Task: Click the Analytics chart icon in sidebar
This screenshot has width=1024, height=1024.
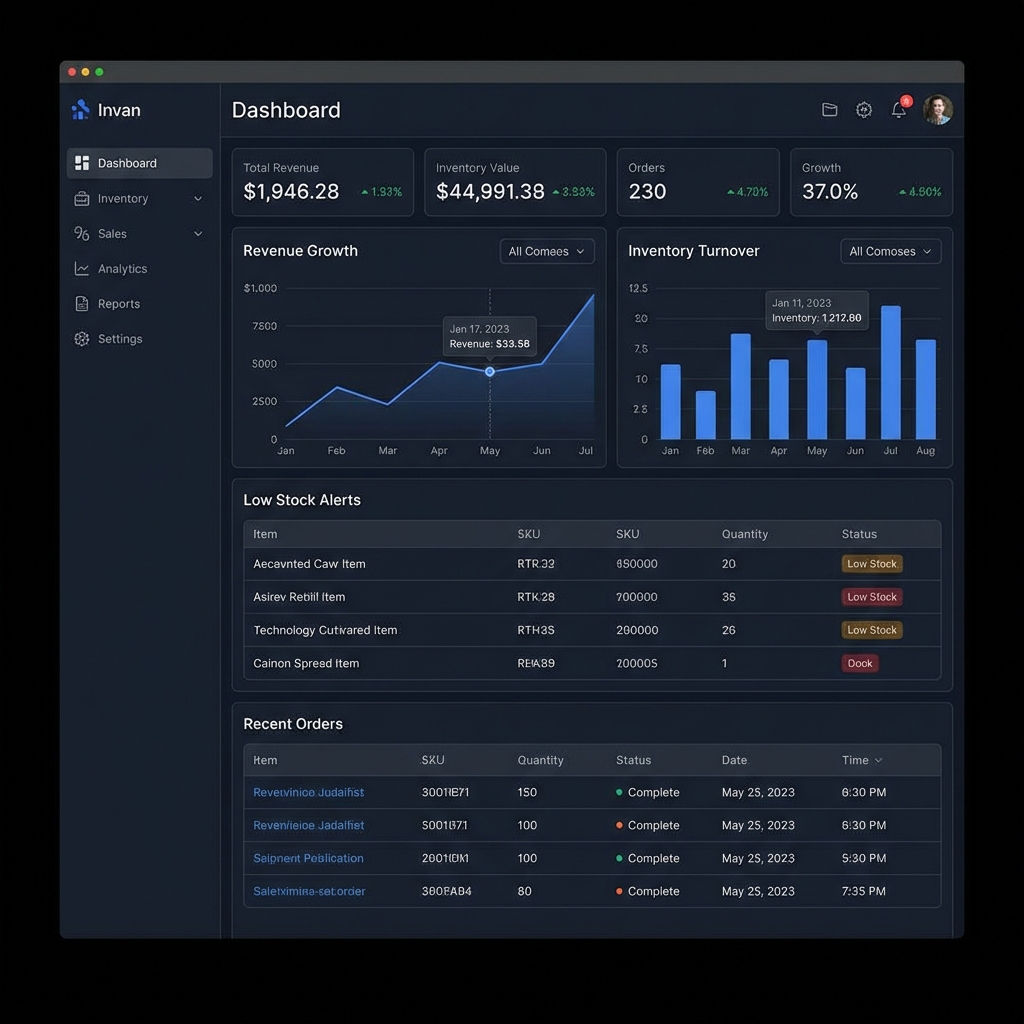Action: tap(82, 269)
